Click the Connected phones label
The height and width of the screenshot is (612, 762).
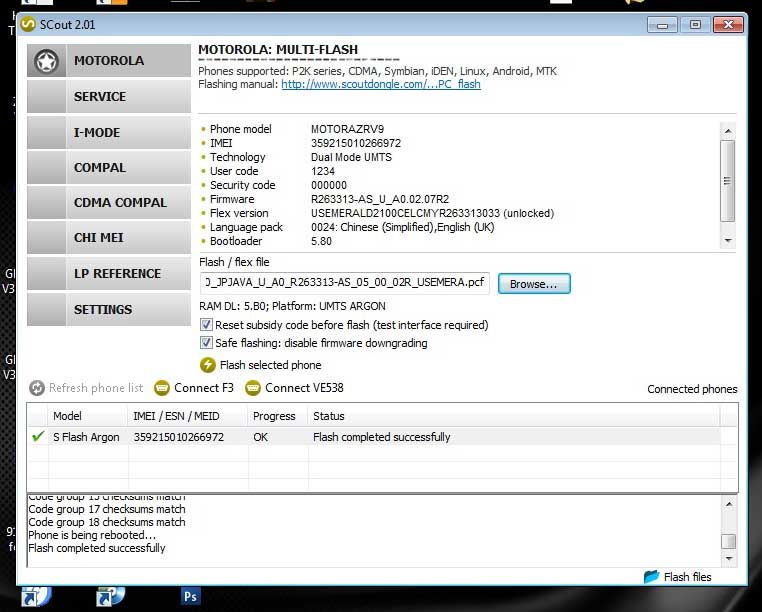[x=692, y=389]
